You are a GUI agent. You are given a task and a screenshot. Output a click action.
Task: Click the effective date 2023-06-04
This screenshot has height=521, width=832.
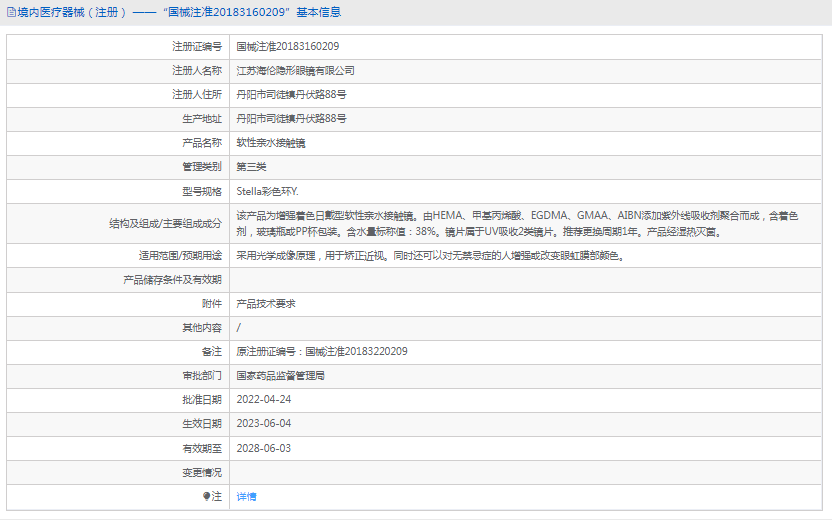(x=263, y=424)
